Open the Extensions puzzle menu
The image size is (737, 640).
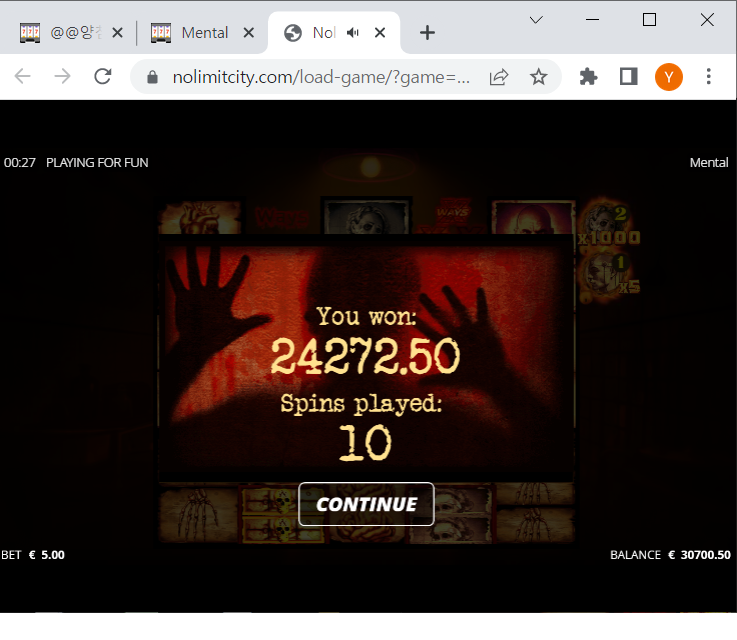588,77
